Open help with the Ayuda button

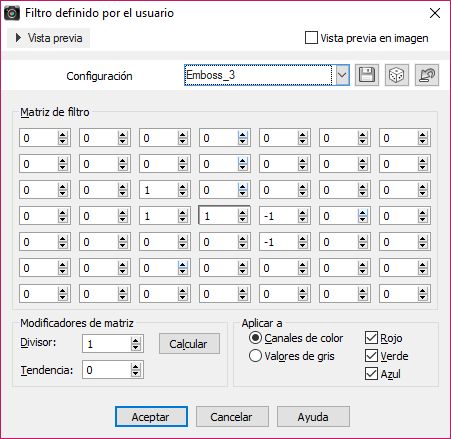click(313, 417)
